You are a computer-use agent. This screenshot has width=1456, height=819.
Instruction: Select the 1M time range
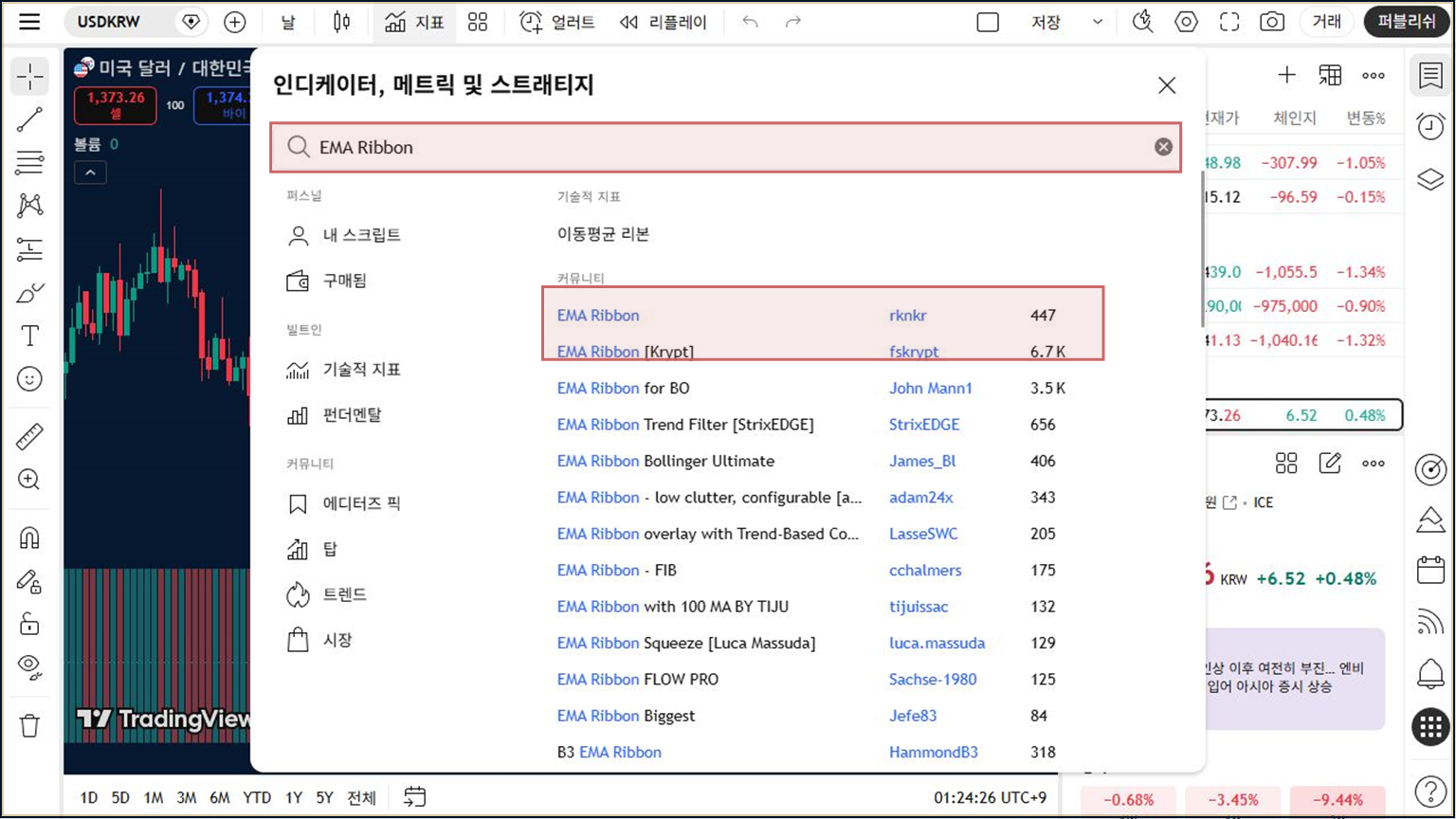tap(154, 798)
